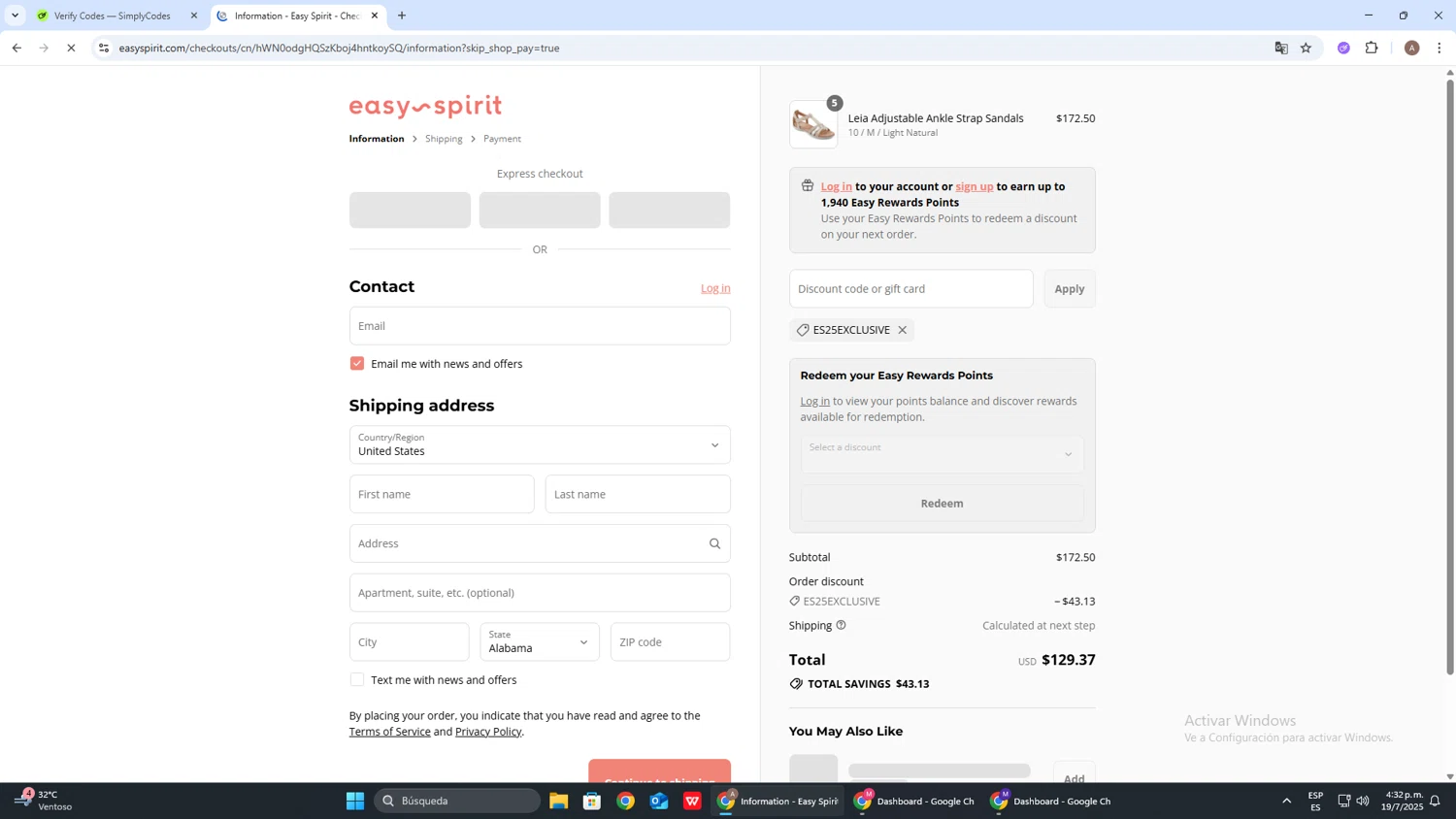Screen dimensions: 1456x819
Task: Click the Apply discount button
Action: (1070, 288)
